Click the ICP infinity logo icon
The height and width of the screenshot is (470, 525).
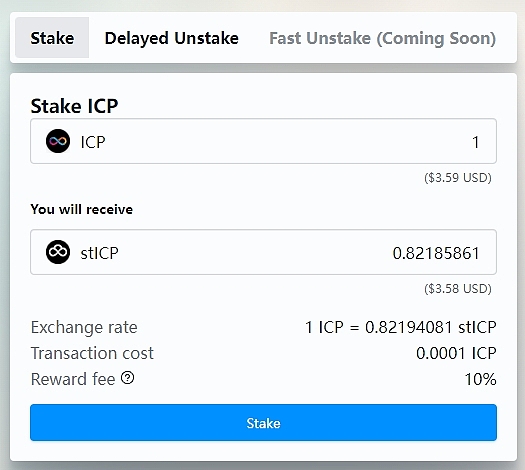(x=58, y=141)
